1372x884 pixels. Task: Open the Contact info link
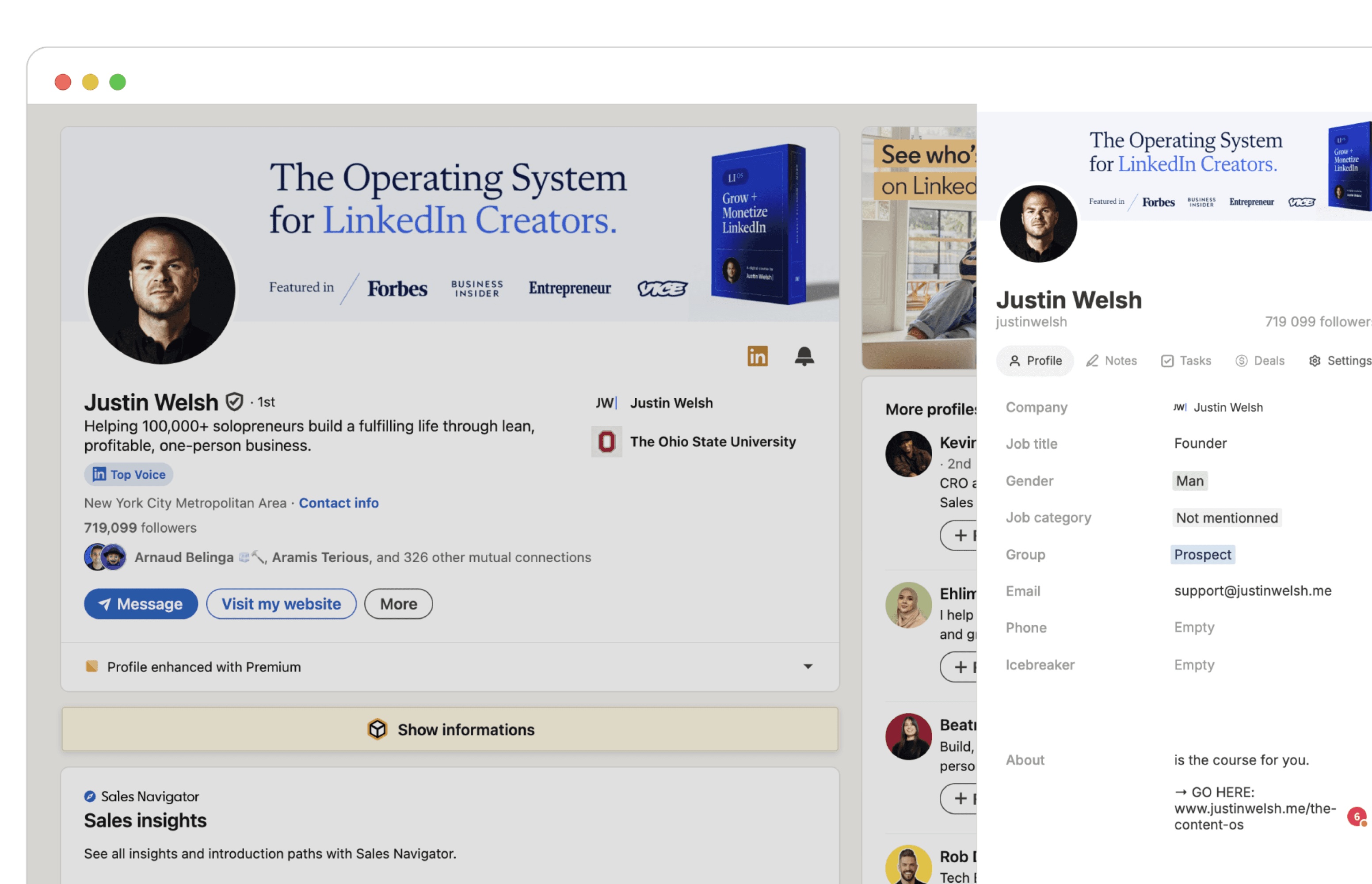[339, 503]
